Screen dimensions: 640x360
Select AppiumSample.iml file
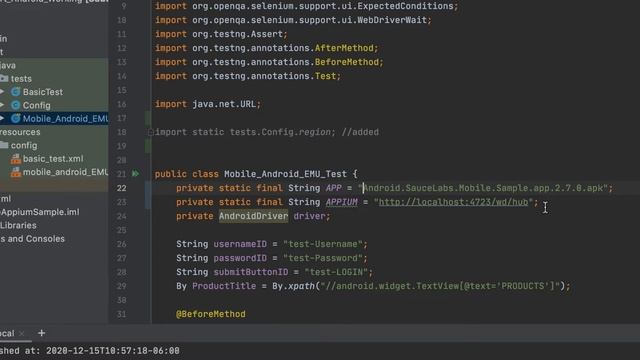point(40,212)
